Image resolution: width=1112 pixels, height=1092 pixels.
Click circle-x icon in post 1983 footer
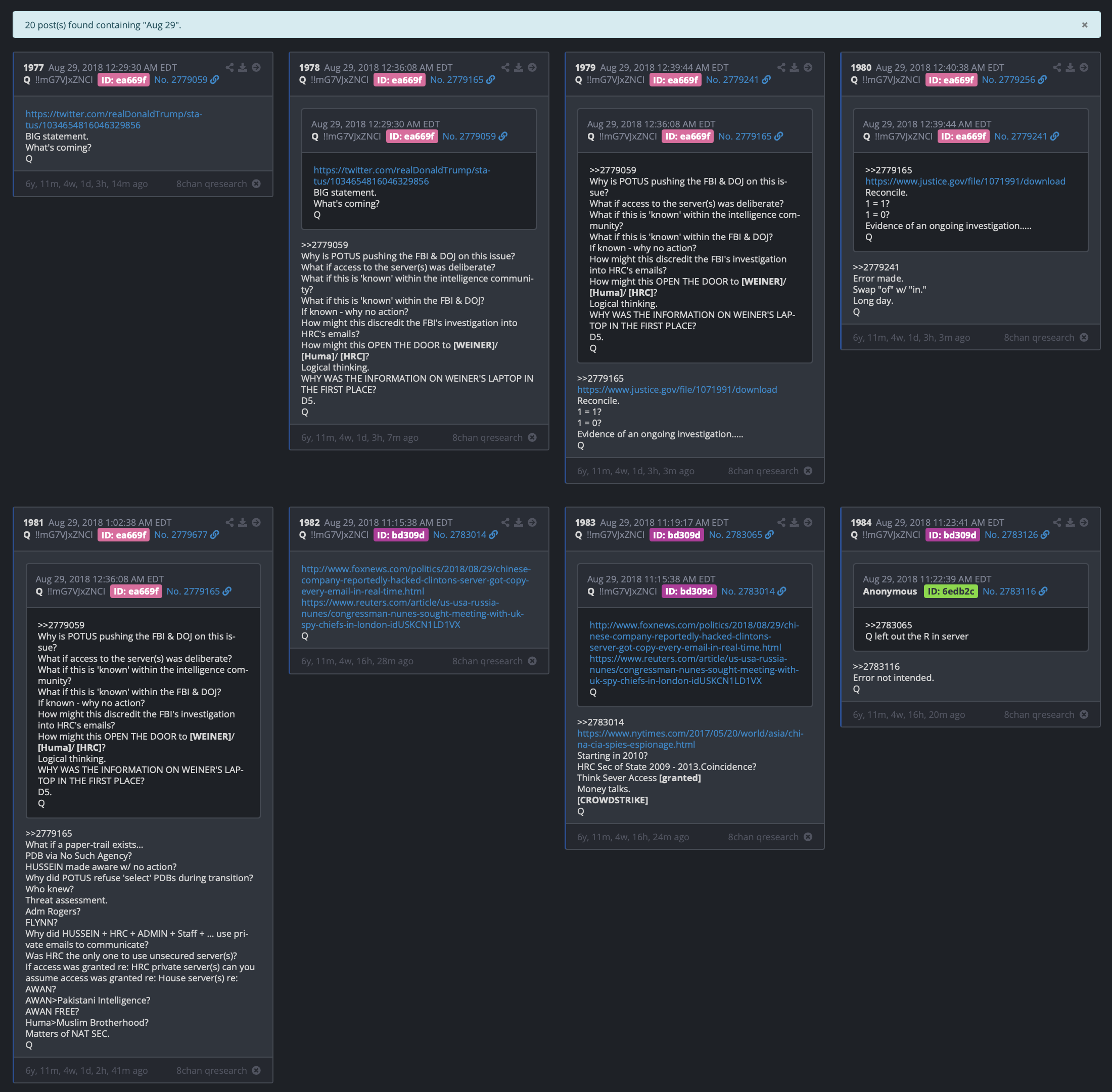point(808,837)
